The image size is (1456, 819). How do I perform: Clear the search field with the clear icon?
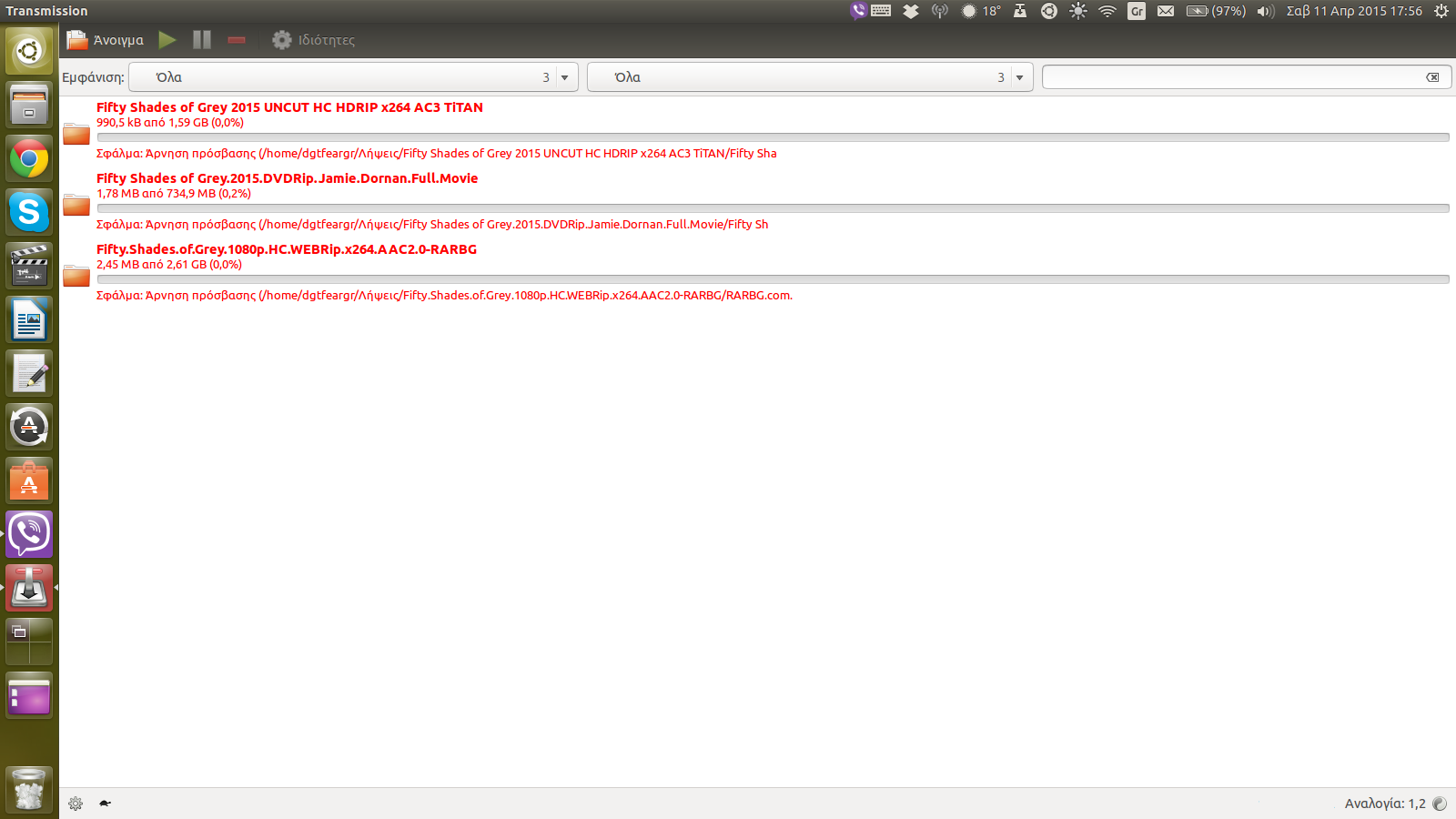pos(1432,77)
